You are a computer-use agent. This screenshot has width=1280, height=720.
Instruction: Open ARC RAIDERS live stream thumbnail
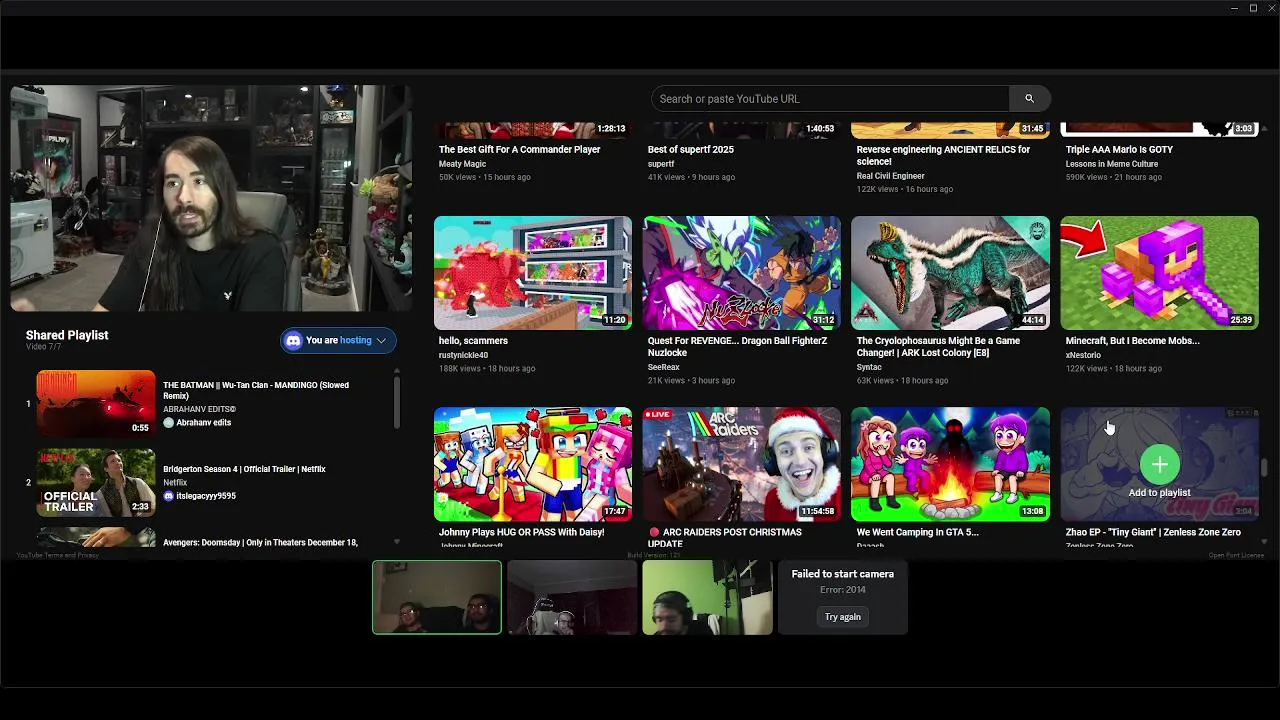click(742, 464)
